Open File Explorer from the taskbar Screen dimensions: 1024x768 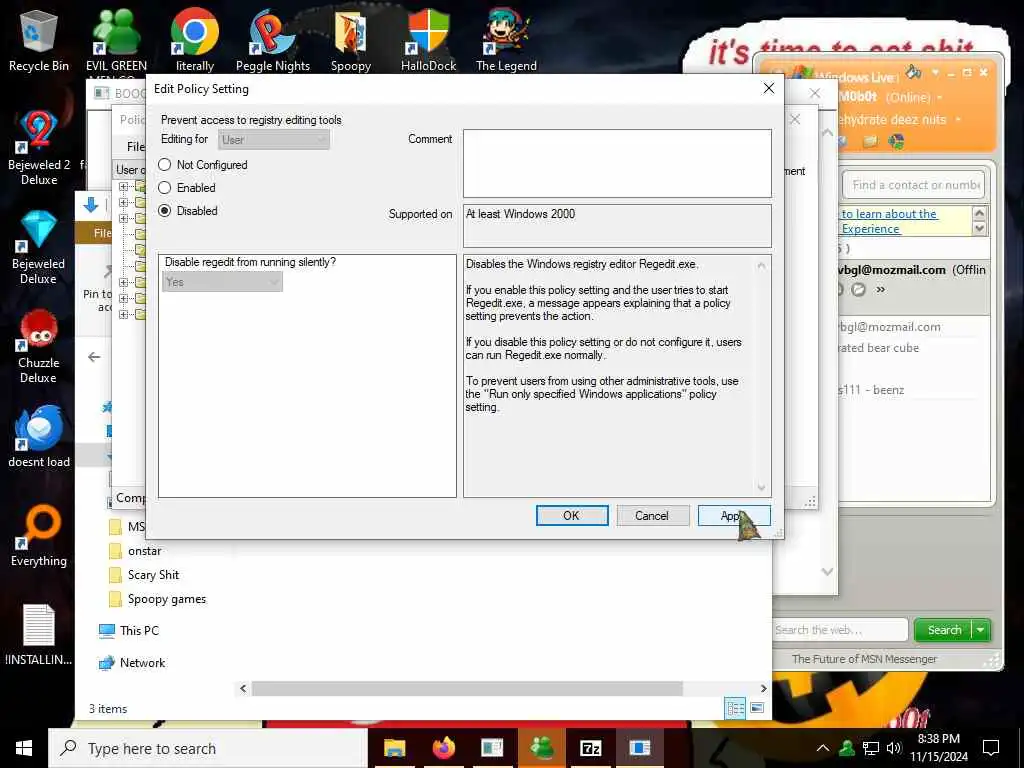394,748
